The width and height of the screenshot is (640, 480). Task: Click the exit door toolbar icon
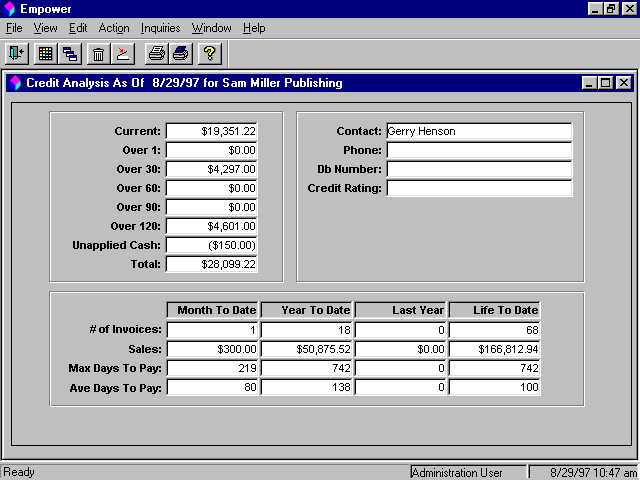(17, 53)
